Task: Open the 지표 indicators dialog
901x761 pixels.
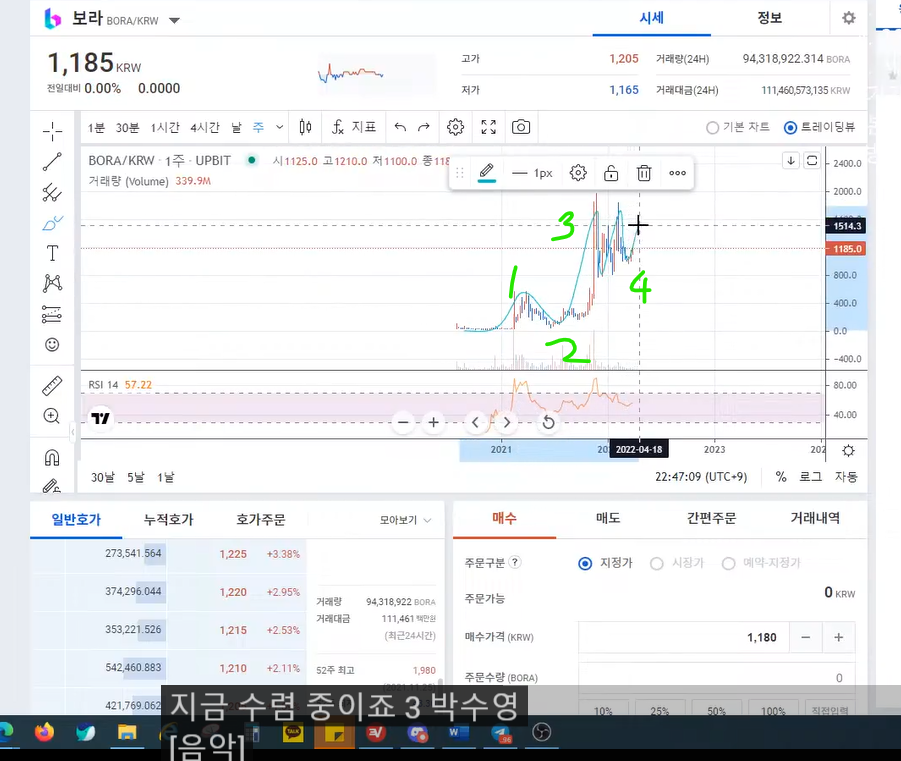Action: click(x=354, y=127)
